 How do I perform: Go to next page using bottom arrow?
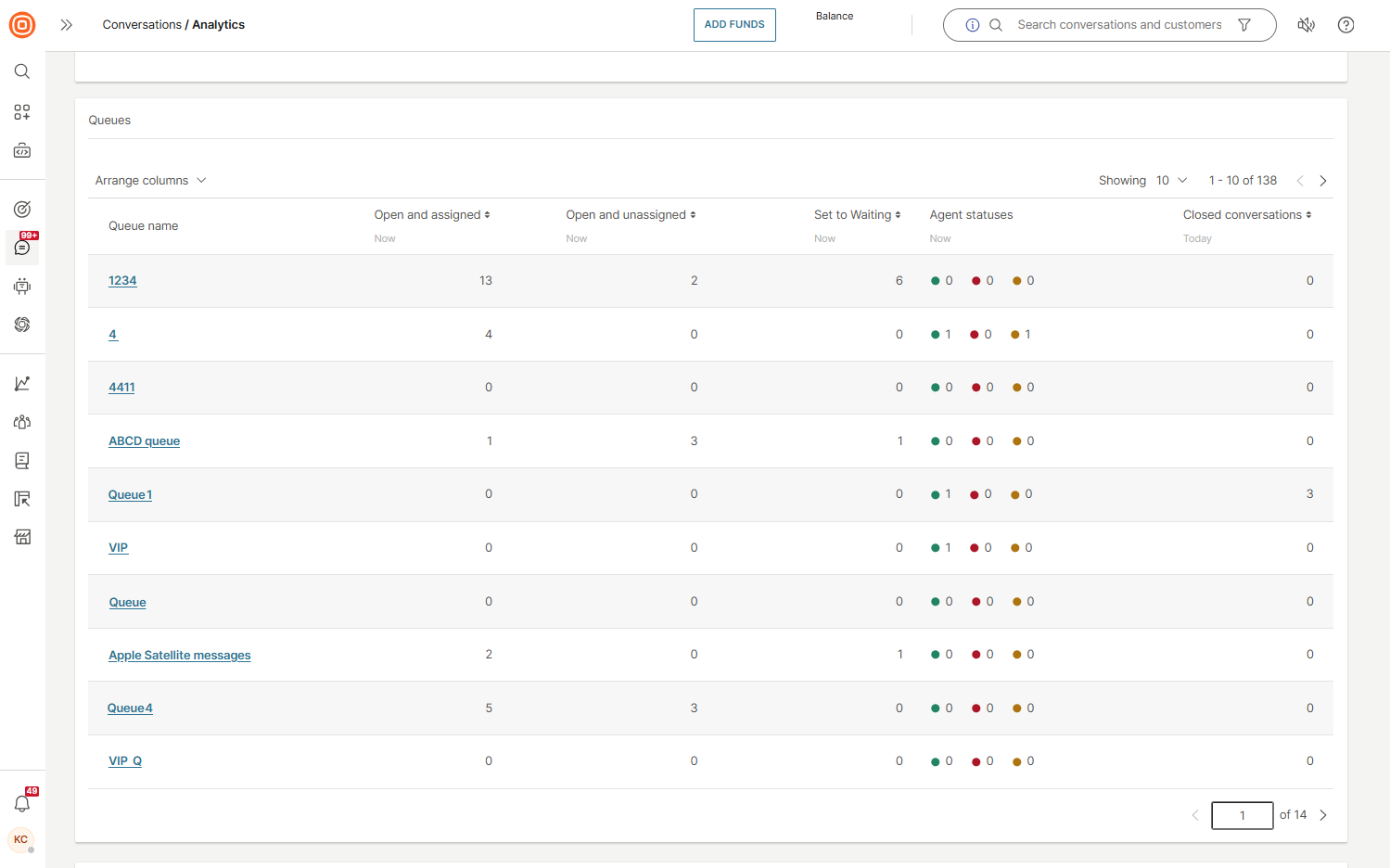point(1323,815)
